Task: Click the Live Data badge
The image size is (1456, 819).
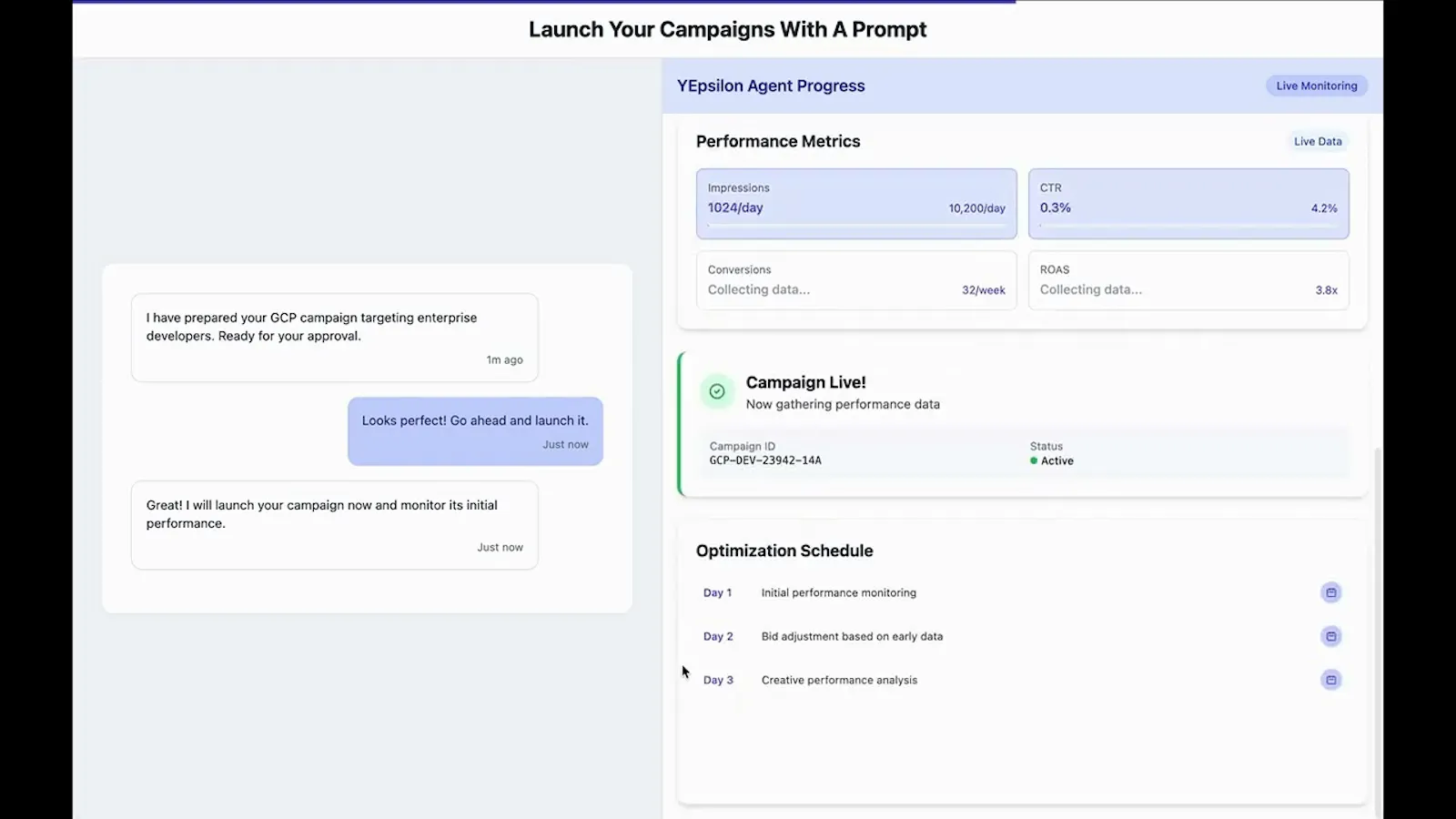Action: 1318,141
